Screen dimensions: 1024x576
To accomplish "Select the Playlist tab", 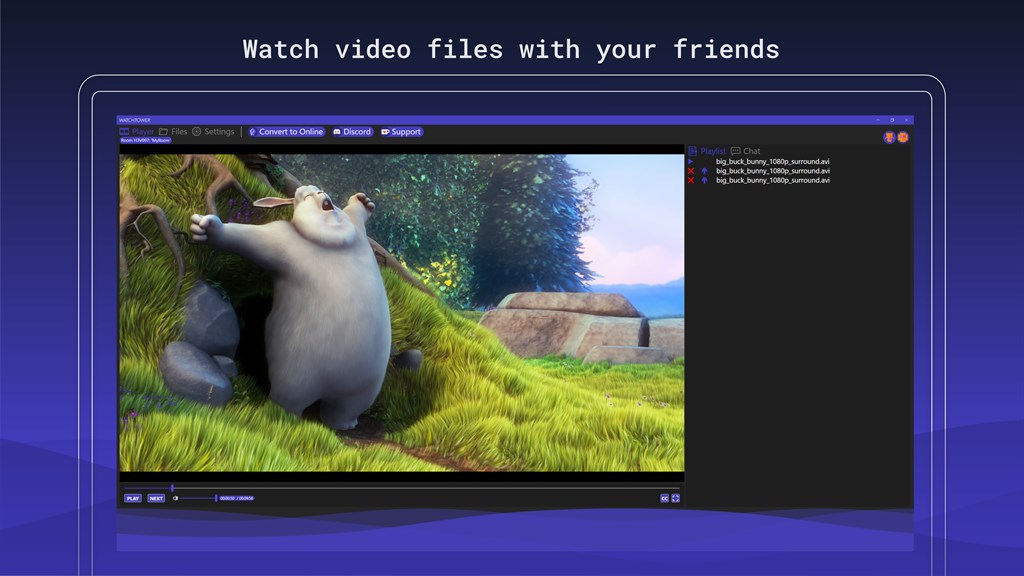I will point(707,151).
